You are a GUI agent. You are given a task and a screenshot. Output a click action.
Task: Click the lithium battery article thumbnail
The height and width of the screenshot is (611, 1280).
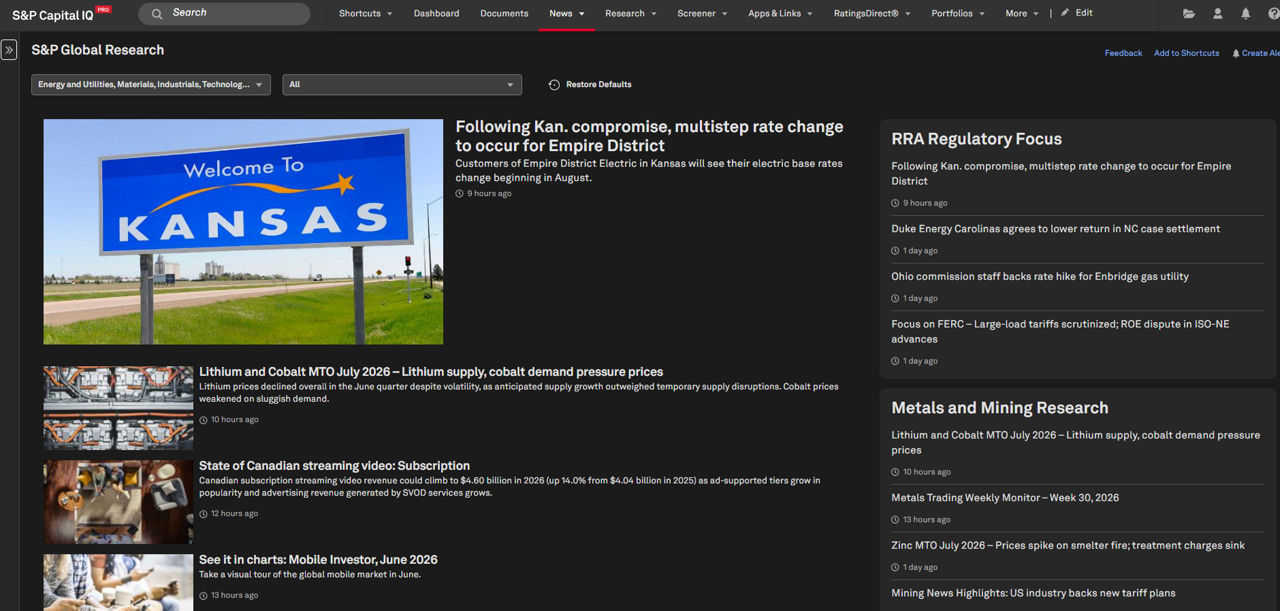118,408
